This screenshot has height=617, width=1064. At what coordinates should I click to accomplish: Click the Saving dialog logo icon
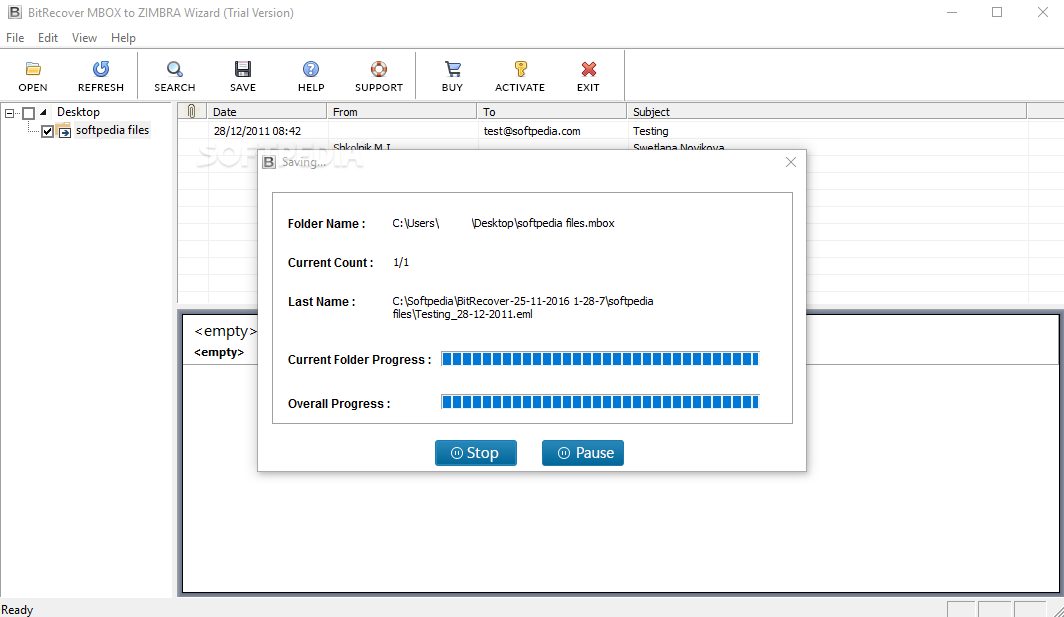[269, 162]
